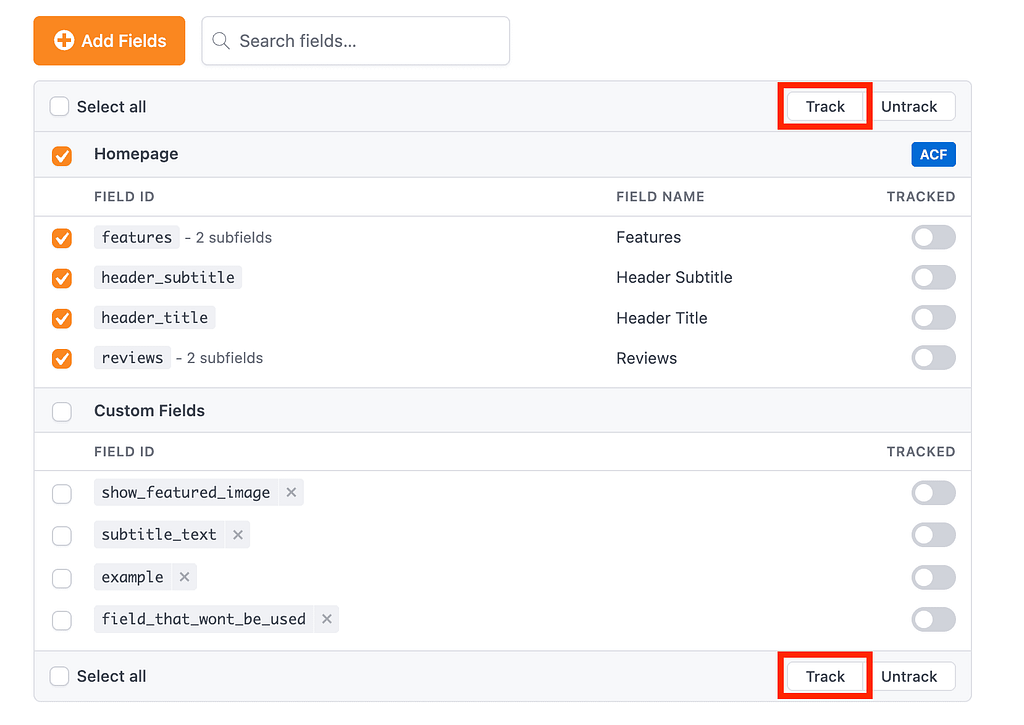Screen dimensions: 1024x725
Task: Click the Homepage group title
Action: [x=136, y=153]
